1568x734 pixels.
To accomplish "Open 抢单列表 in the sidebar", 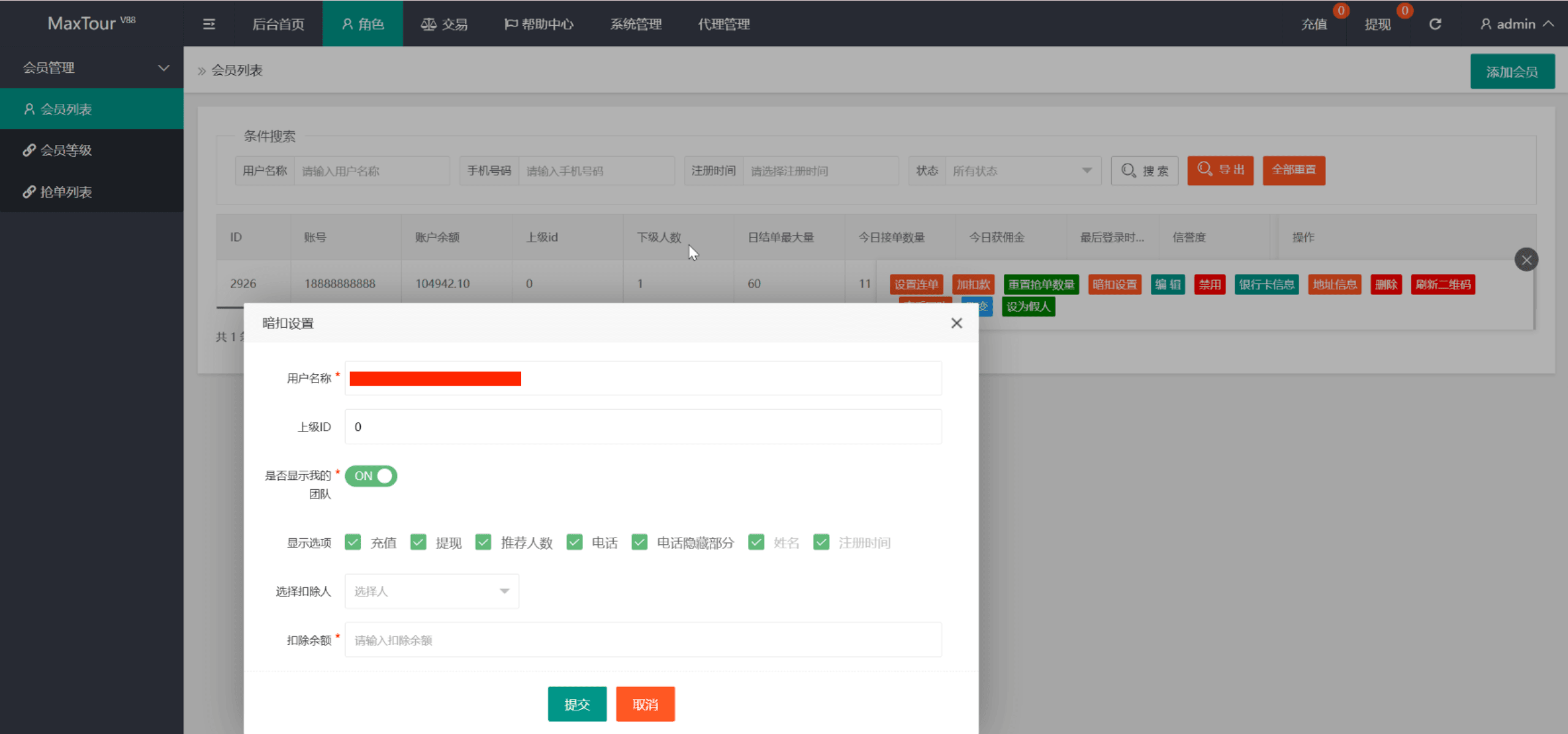I will [x=66, y=192].
